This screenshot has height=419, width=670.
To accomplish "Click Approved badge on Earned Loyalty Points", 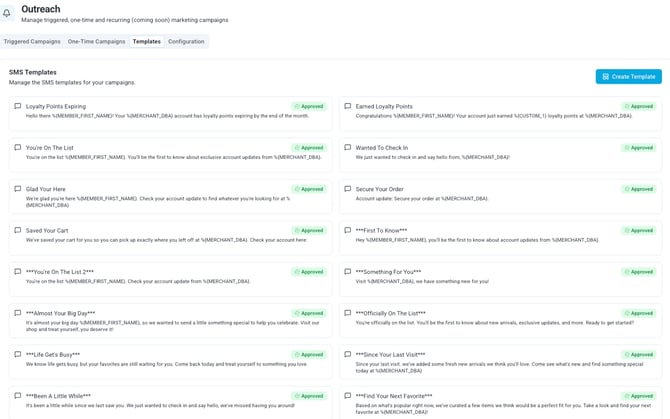I will pos(639,106).
